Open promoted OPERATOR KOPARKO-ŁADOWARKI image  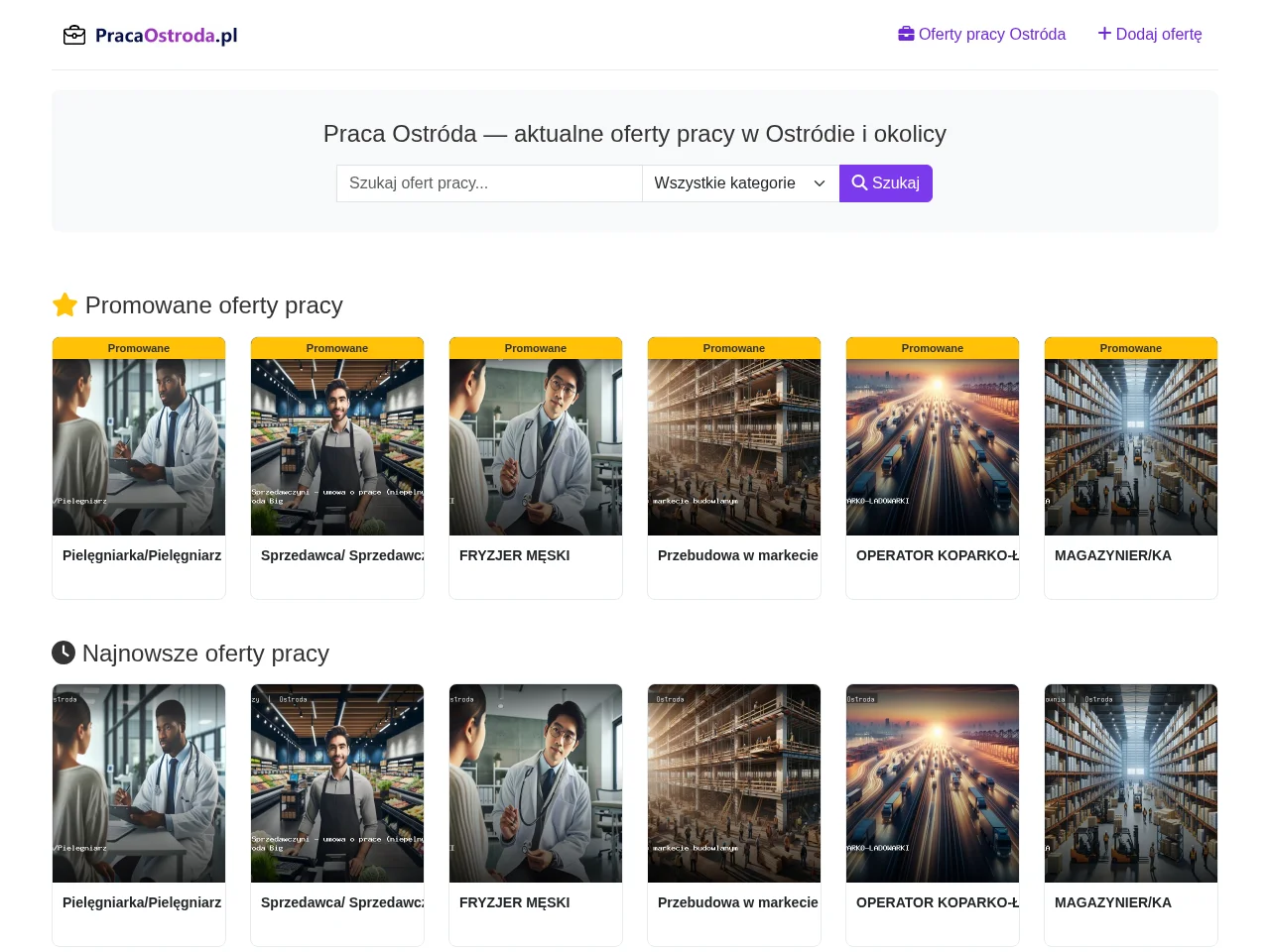(x=933, y=447)
